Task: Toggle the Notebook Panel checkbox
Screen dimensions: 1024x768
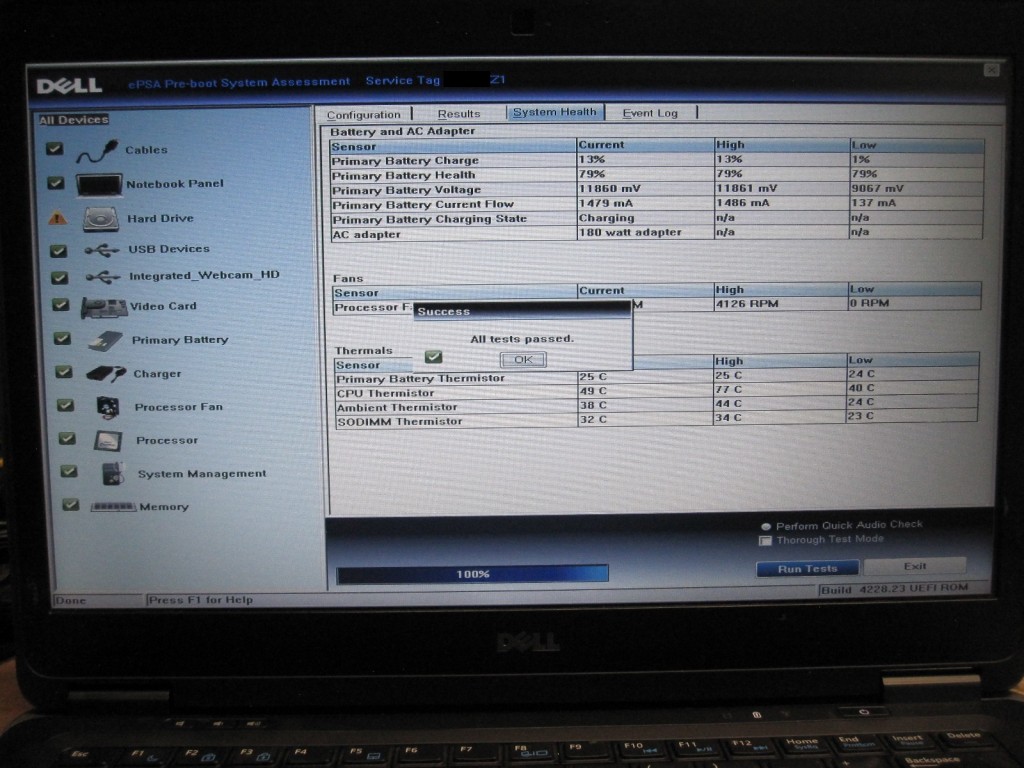Action: [56, 183]
